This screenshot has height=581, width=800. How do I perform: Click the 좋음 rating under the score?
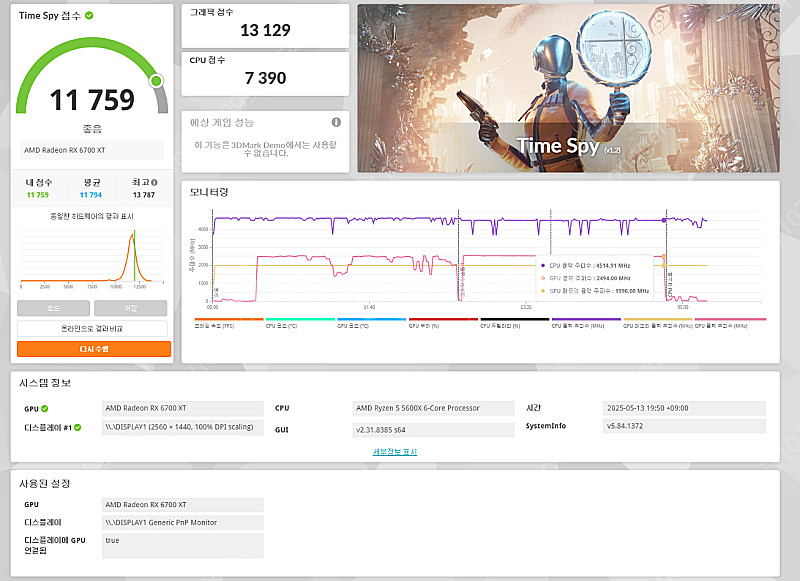click(92, 129)
